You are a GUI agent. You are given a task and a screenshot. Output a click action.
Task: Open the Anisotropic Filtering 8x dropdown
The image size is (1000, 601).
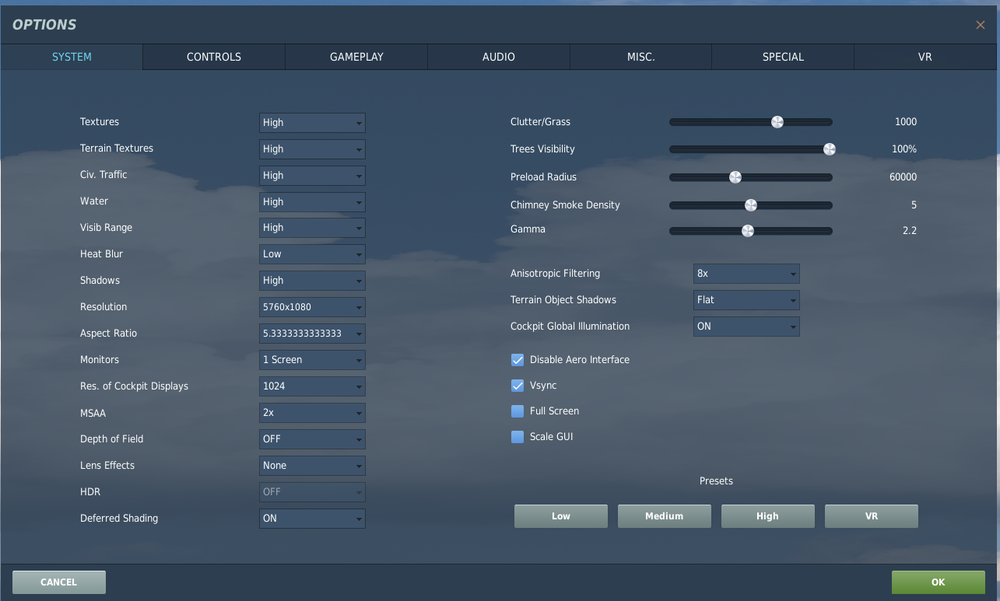click(746, 274)
